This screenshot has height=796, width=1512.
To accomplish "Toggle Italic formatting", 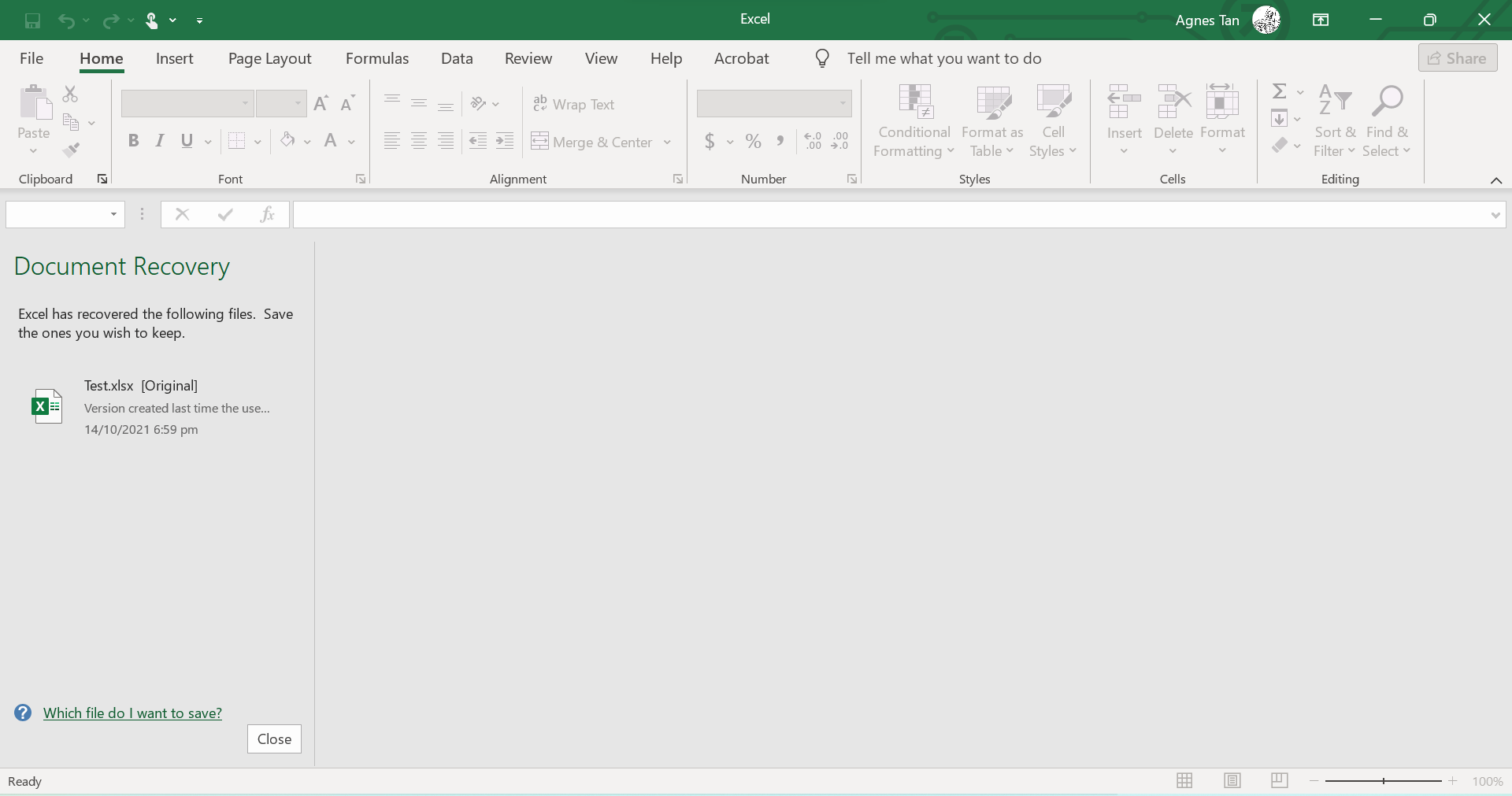I will (x=160, y=141).
